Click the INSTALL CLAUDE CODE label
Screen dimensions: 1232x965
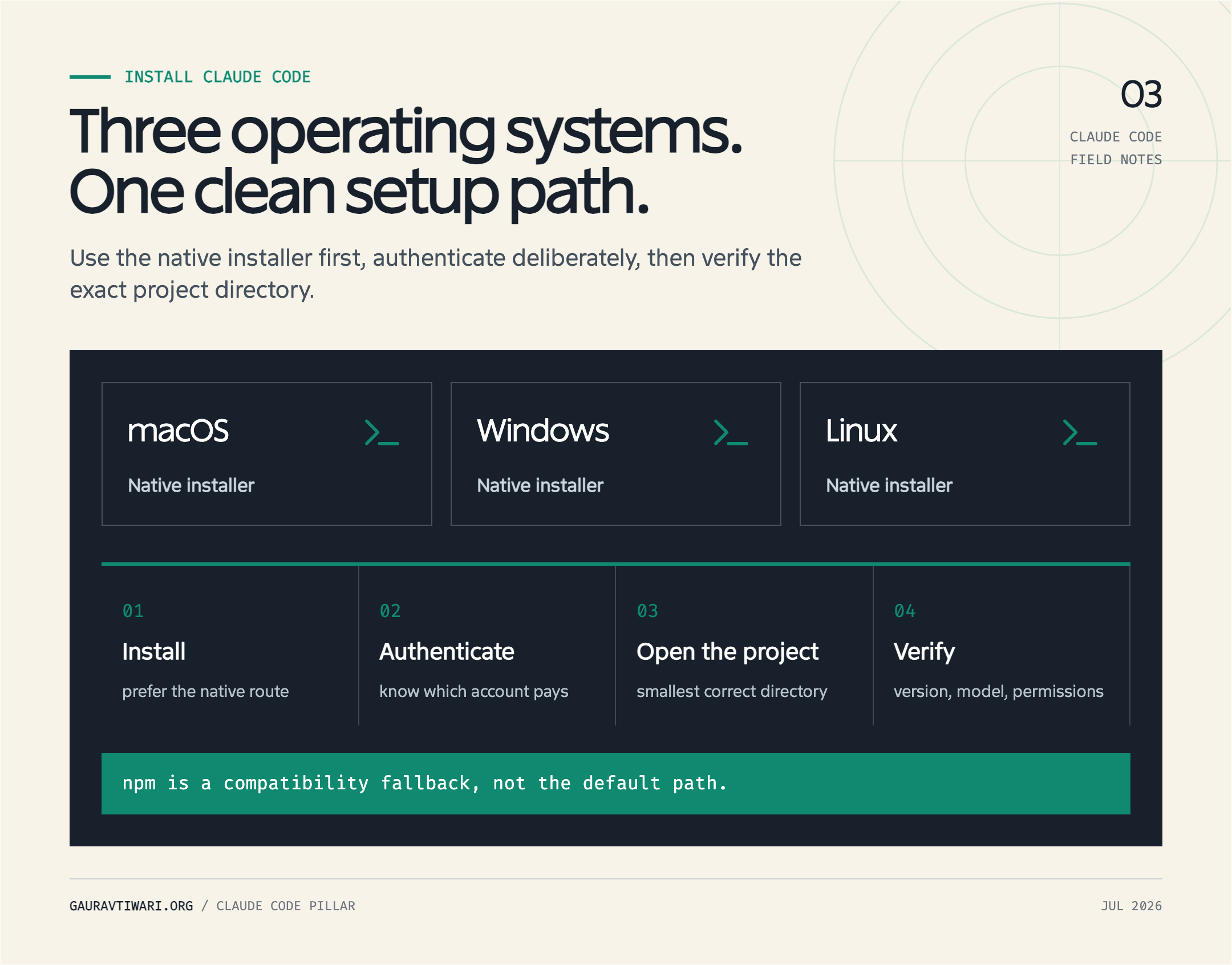[218, 77]
